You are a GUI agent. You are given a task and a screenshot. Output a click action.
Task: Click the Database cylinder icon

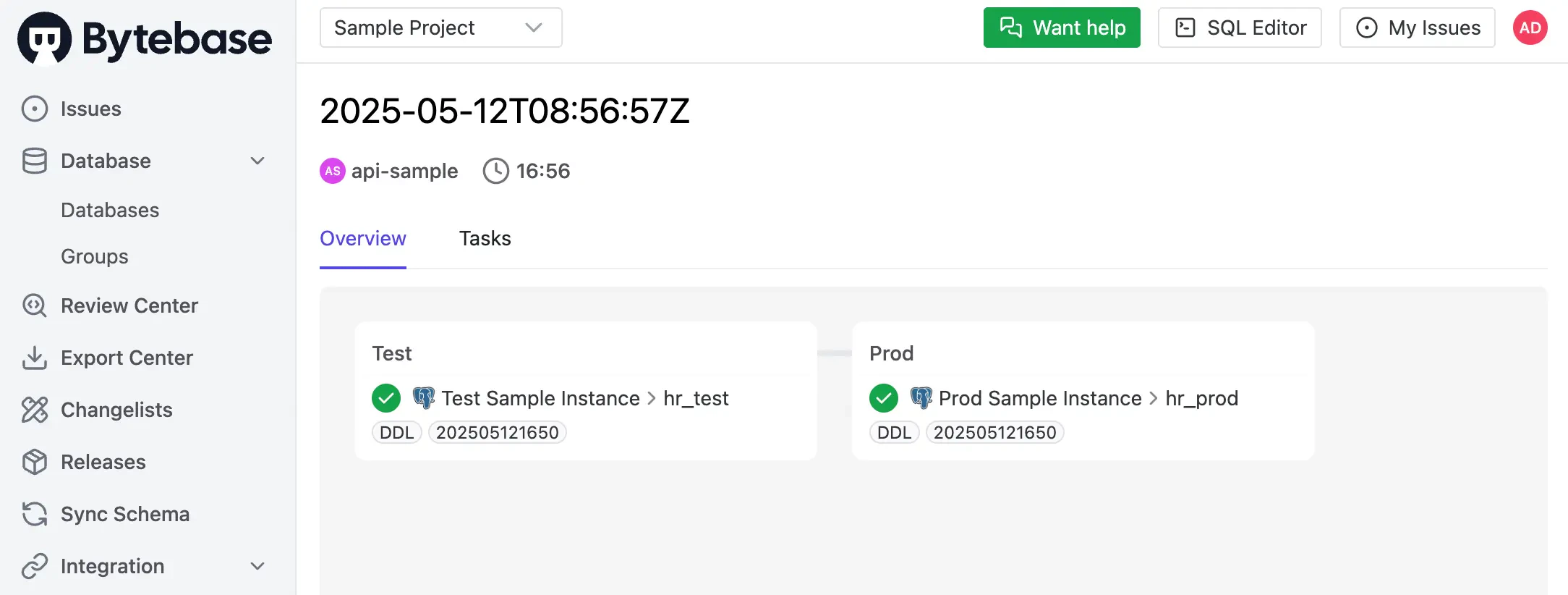pyautogui.click(x=35, y=161)
